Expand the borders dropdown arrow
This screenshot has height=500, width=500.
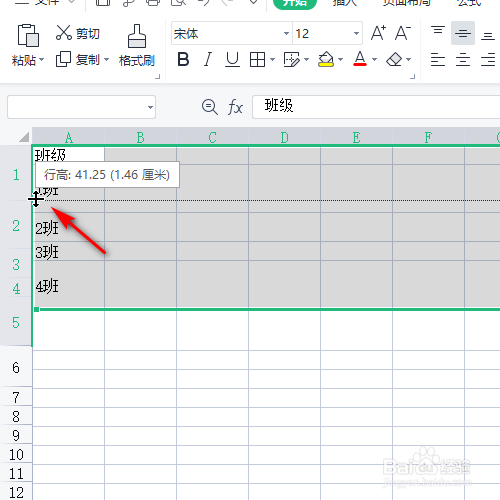[x=272, y=60]
